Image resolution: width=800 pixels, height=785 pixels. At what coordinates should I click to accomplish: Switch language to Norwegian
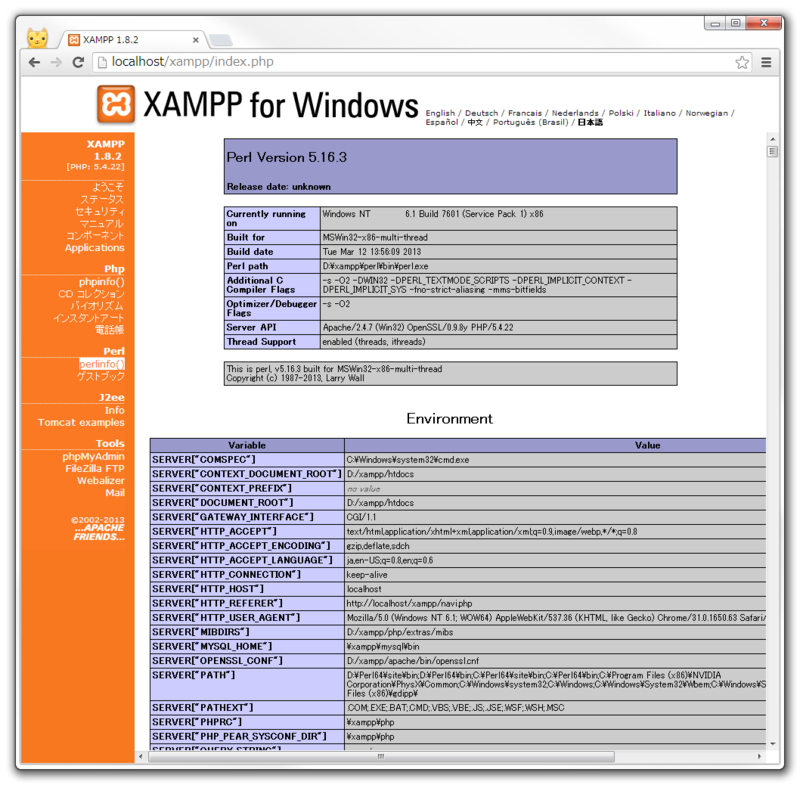(x=706, y=113)
